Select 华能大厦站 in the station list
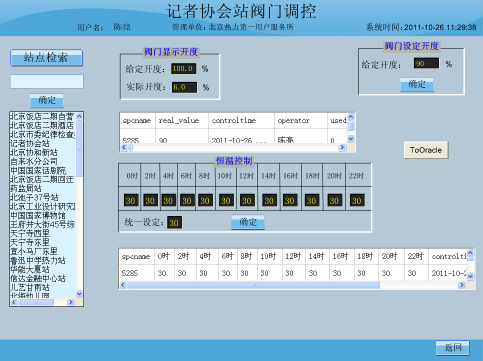Image resolution: width=483 pixels, height=361 pixels. 43,269
